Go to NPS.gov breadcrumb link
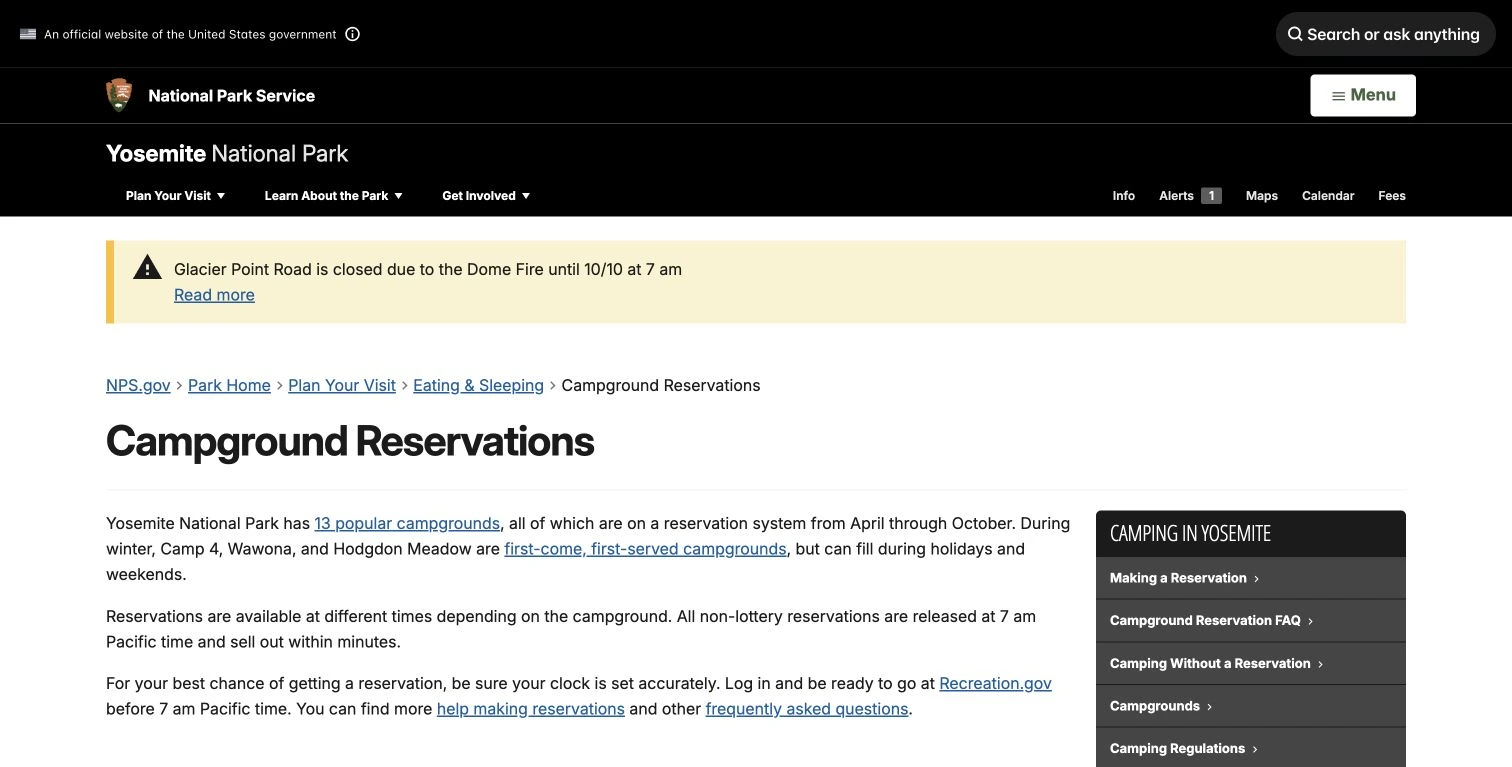The width and height of the screenshot is (1512, 767). tap(138, 386)
